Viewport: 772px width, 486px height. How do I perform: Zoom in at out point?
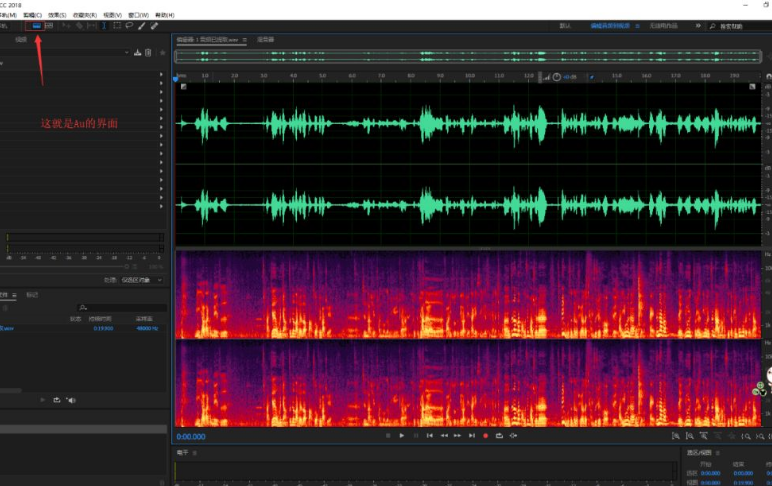coord(761,436)
